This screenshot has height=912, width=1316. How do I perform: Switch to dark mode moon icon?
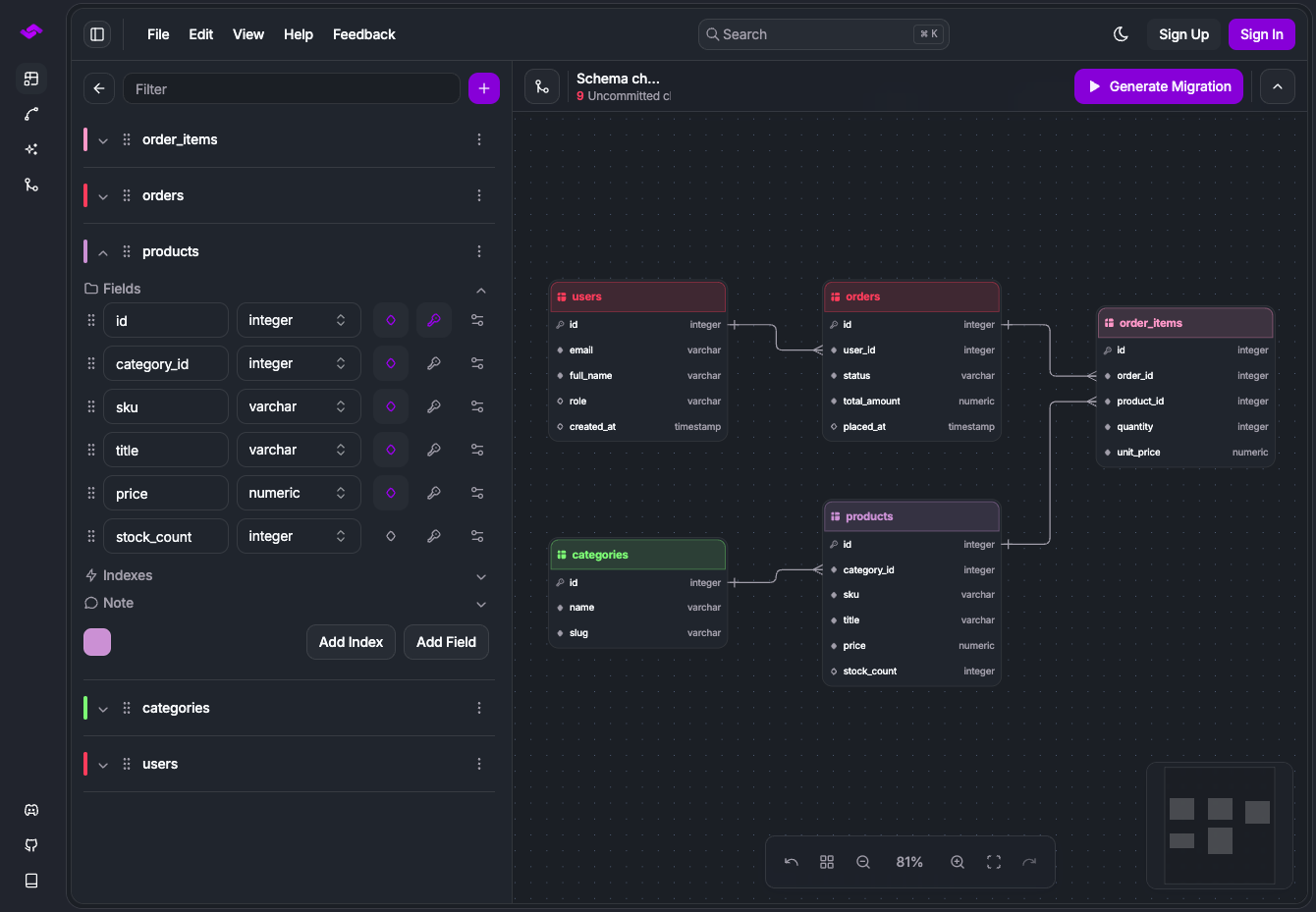pos(1121,34)
